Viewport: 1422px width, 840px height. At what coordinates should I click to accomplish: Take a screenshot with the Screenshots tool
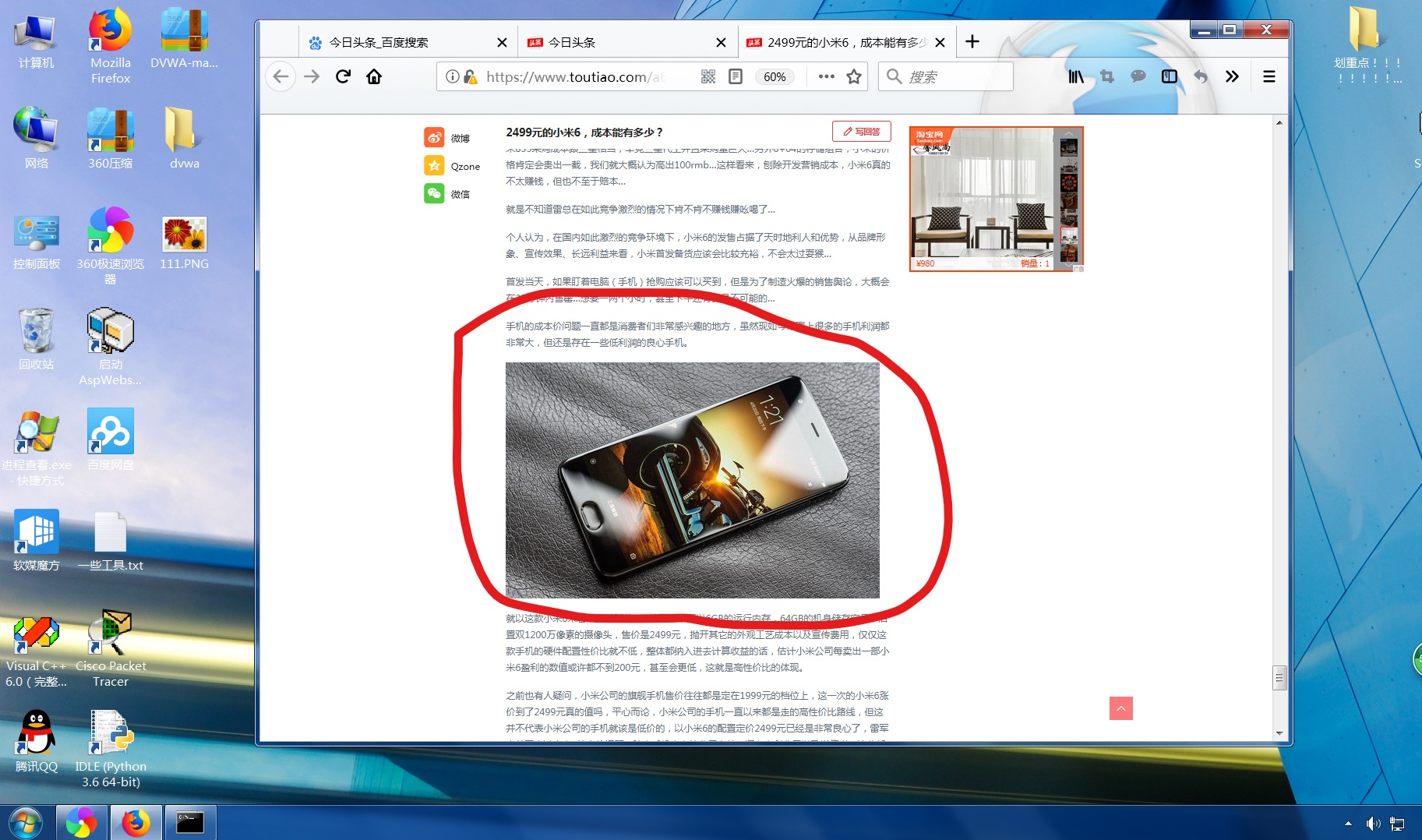click(1107, 76)
